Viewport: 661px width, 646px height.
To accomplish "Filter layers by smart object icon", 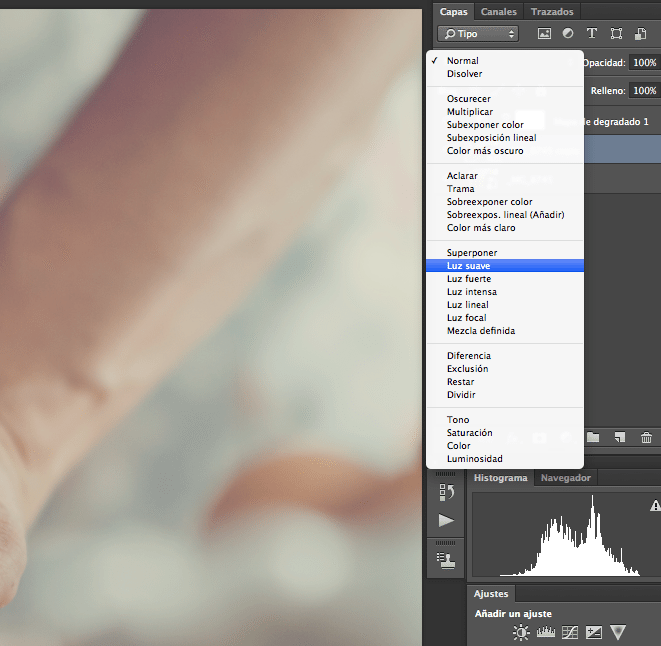I will click(641, 34).
